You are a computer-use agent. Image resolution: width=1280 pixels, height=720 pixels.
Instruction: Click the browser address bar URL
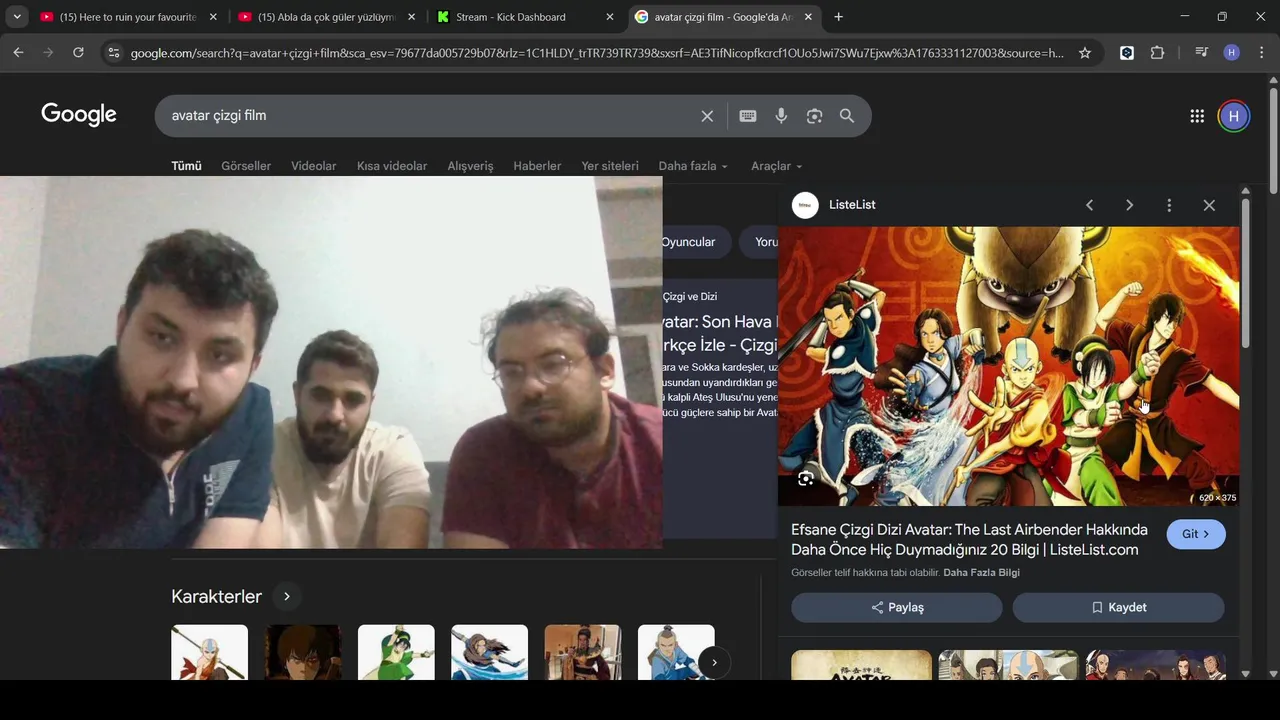(x=597, y=53)
